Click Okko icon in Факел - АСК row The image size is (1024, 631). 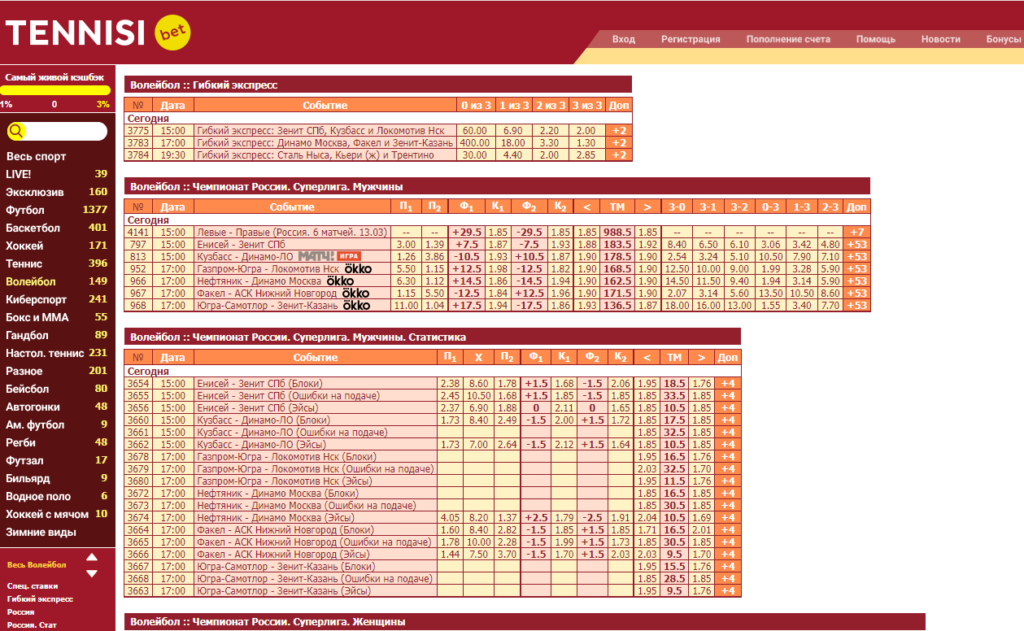[x=356, y=293]
